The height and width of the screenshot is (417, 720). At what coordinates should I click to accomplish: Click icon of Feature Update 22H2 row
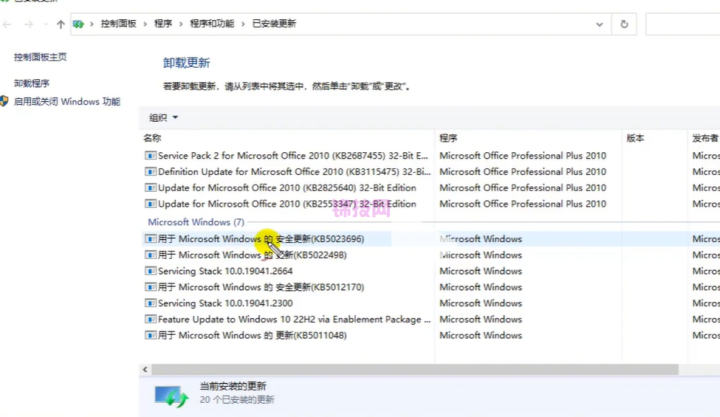tap(150, 319)
